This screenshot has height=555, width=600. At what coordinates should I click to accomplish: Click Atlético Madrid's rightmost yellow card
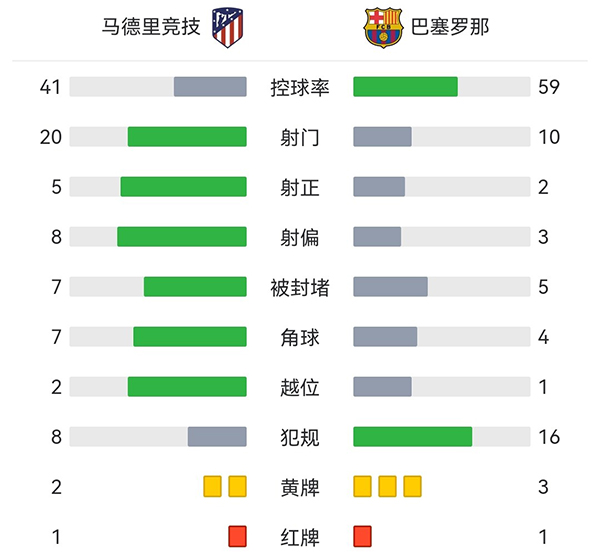pos(237,487)
